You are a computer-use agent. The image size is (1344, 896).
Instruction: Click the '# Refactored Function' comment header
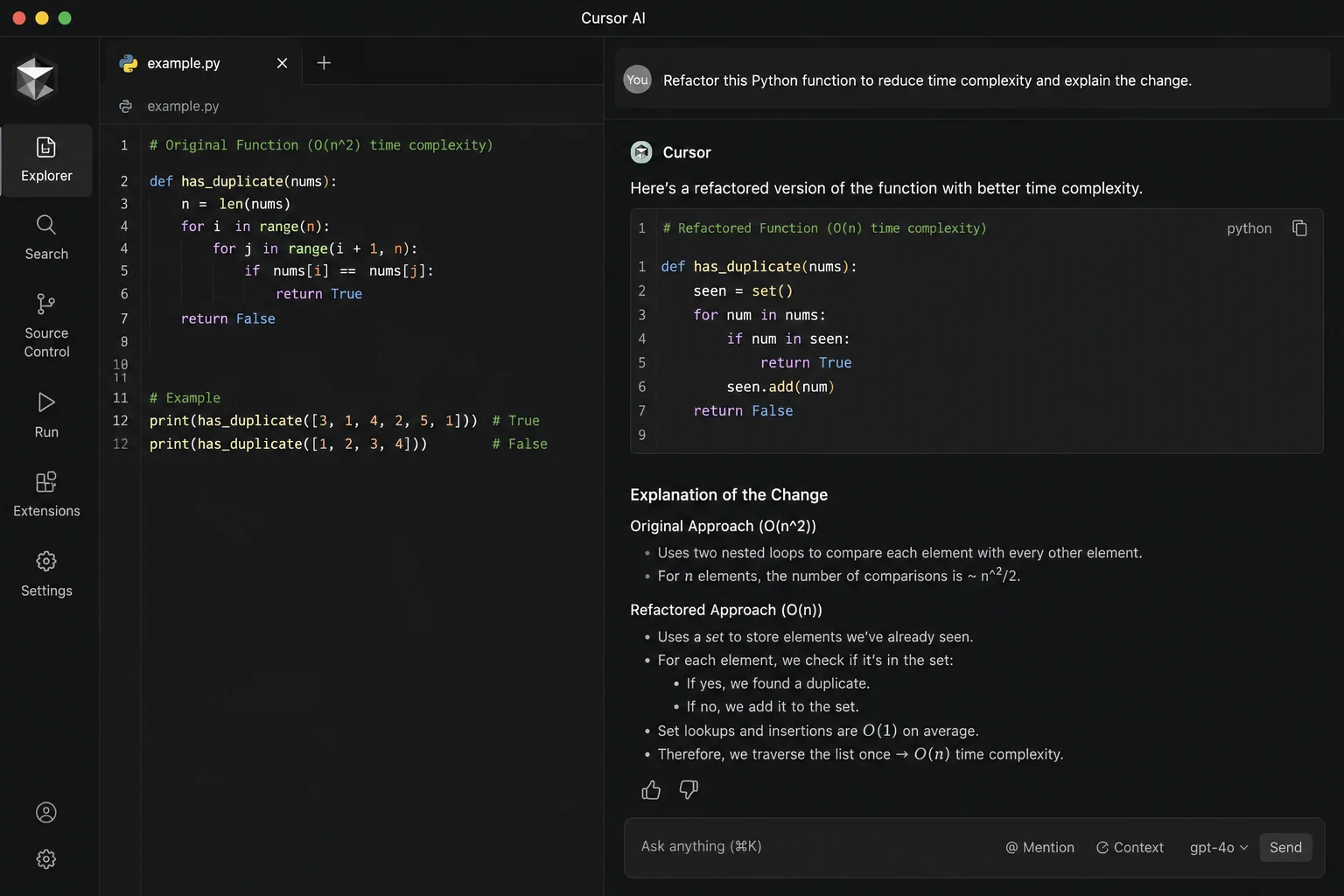pyautogui.click(x=824, y=227)
